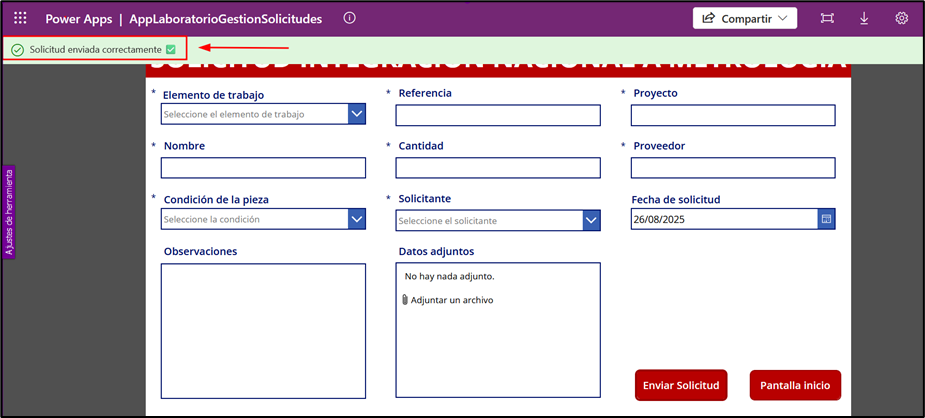Open the Ajustes de herramienta side tab
This screenshot has width=925, height=418.
(x=9, y=212)
